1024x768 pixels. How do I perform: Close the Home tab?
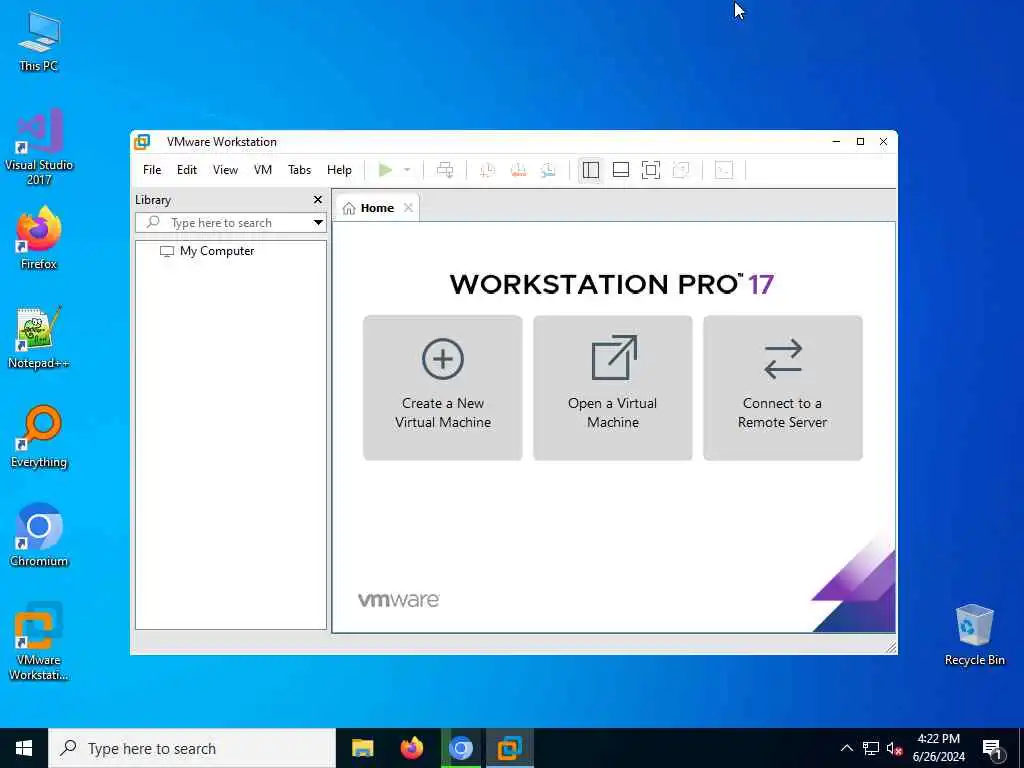[408, 208]
